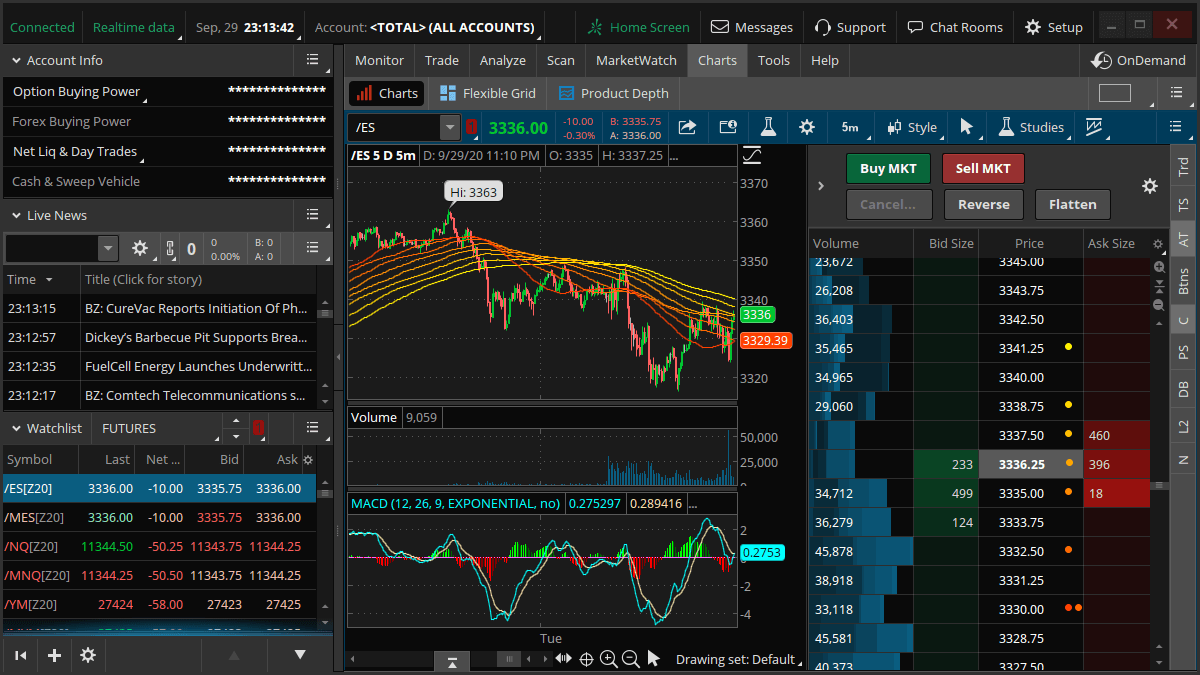Viewport: 1200px width, 675px height.
Task: Click the pattern/trendline drawing icon beside Studies
Action: point(1096,127)
